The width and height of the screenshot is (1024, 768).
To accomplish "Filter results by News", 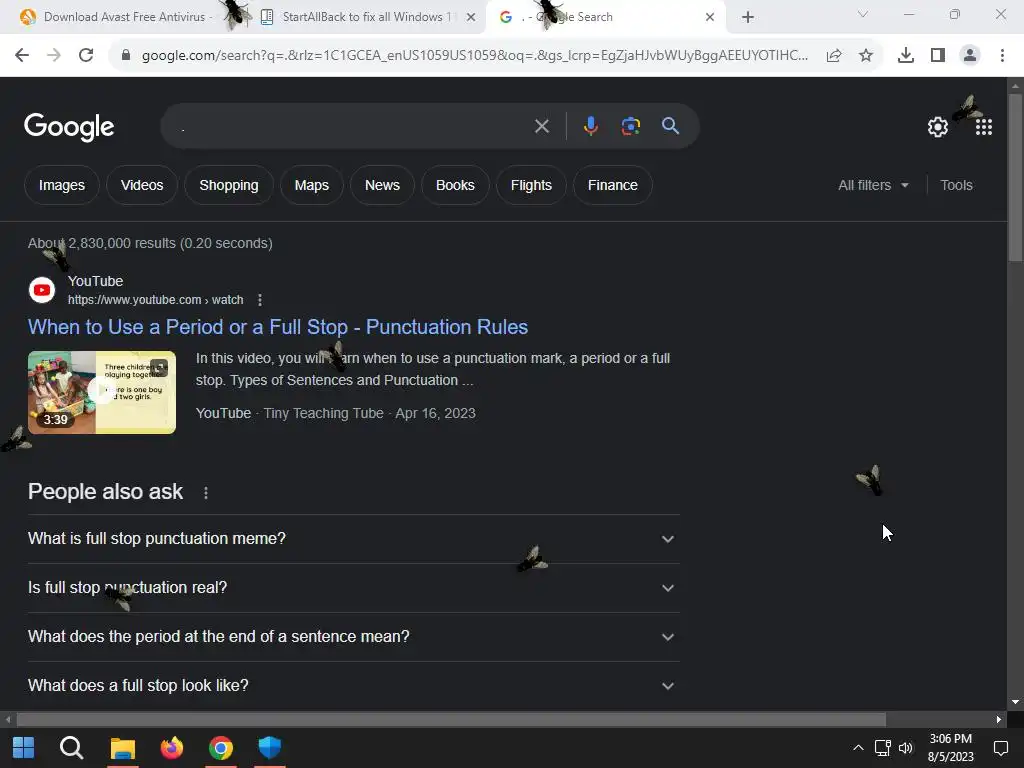I will [382, 185].
